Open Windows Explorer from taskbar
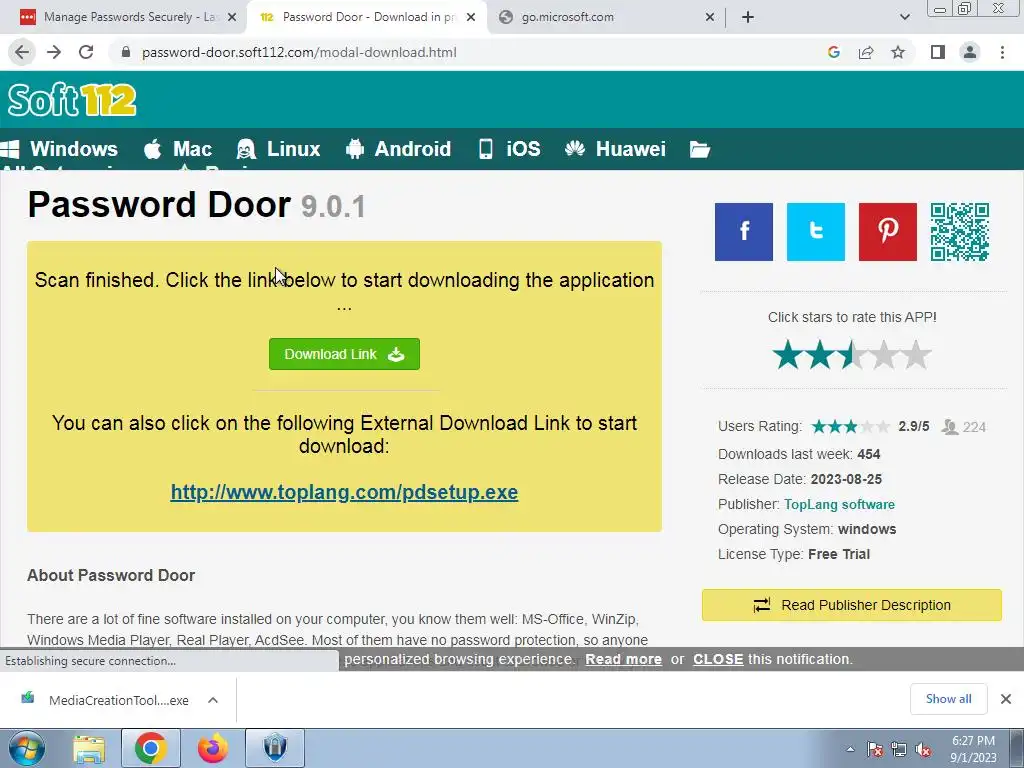 (89, 748)
